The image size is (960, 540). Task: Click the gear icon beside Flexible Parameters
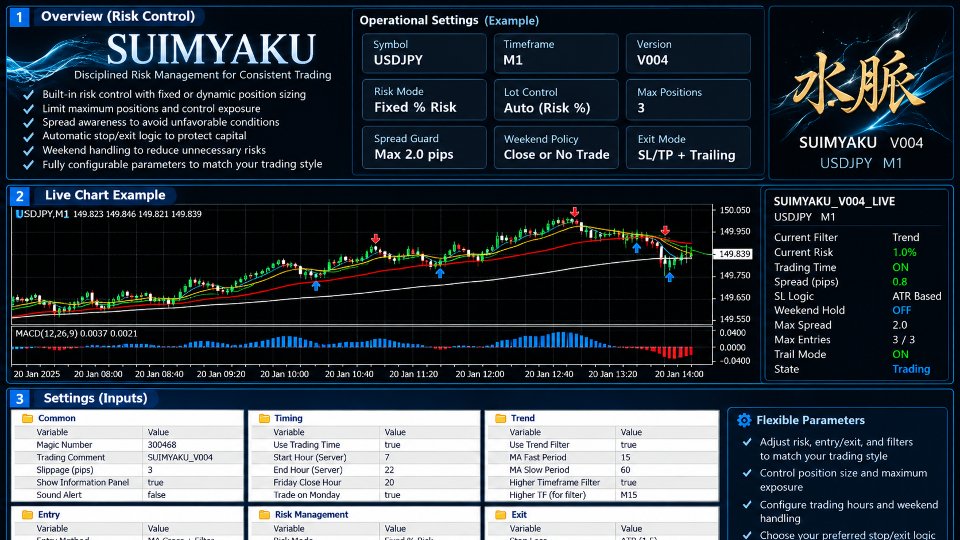pyautogui.click(x=744, y=420)
